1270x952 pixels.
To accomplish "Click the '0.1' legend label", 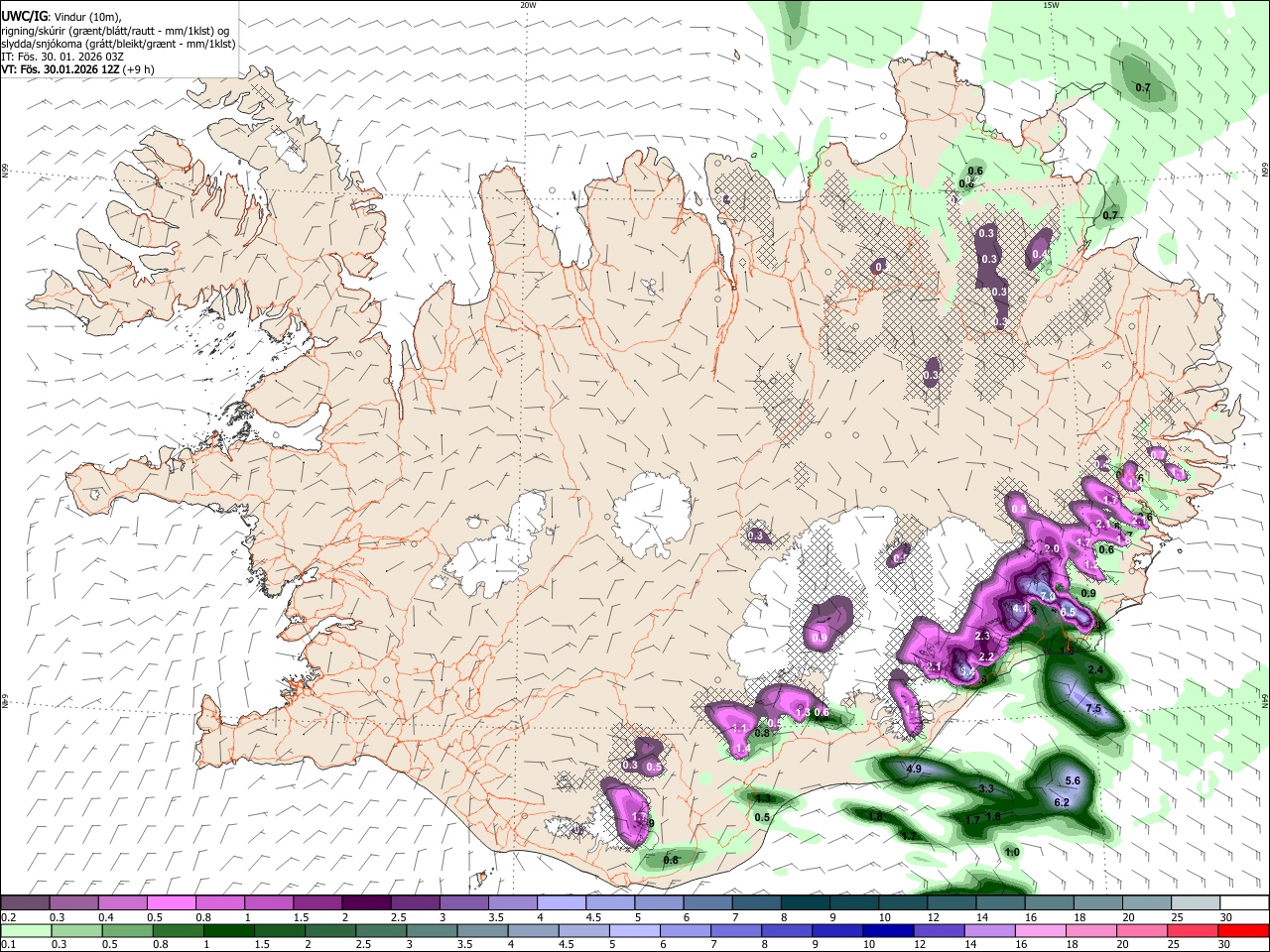I will click(9, 945).
